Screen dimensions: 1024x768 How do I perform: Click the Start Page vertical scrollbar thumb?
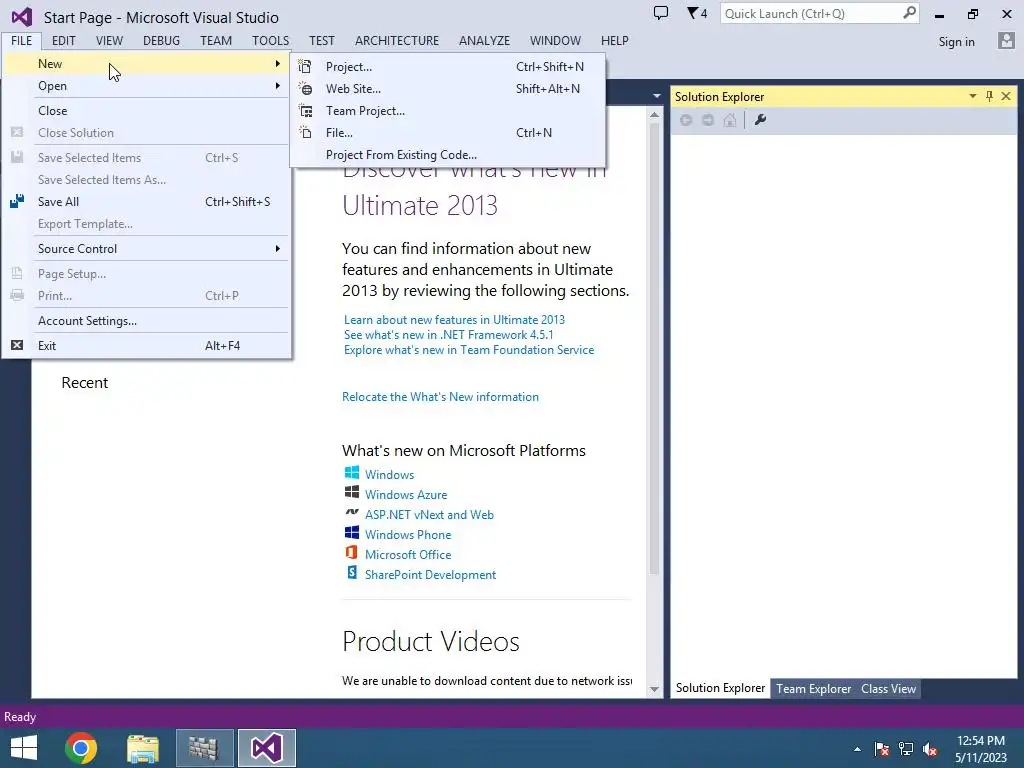click(654, 349)
